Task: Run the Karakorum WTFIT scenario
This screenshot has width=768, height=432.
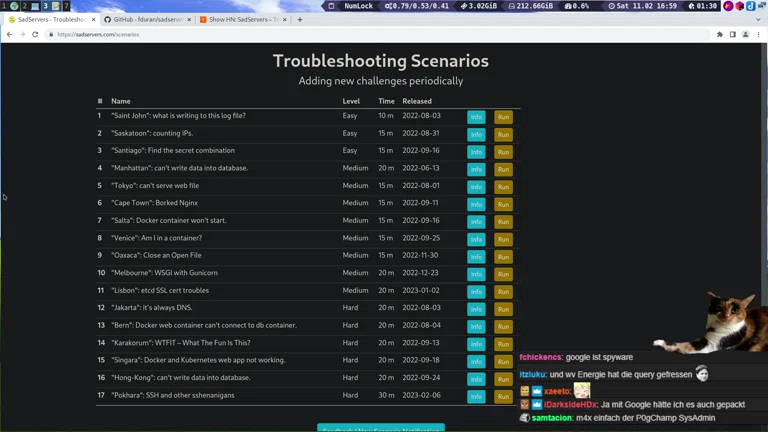Action: (503, 344)
